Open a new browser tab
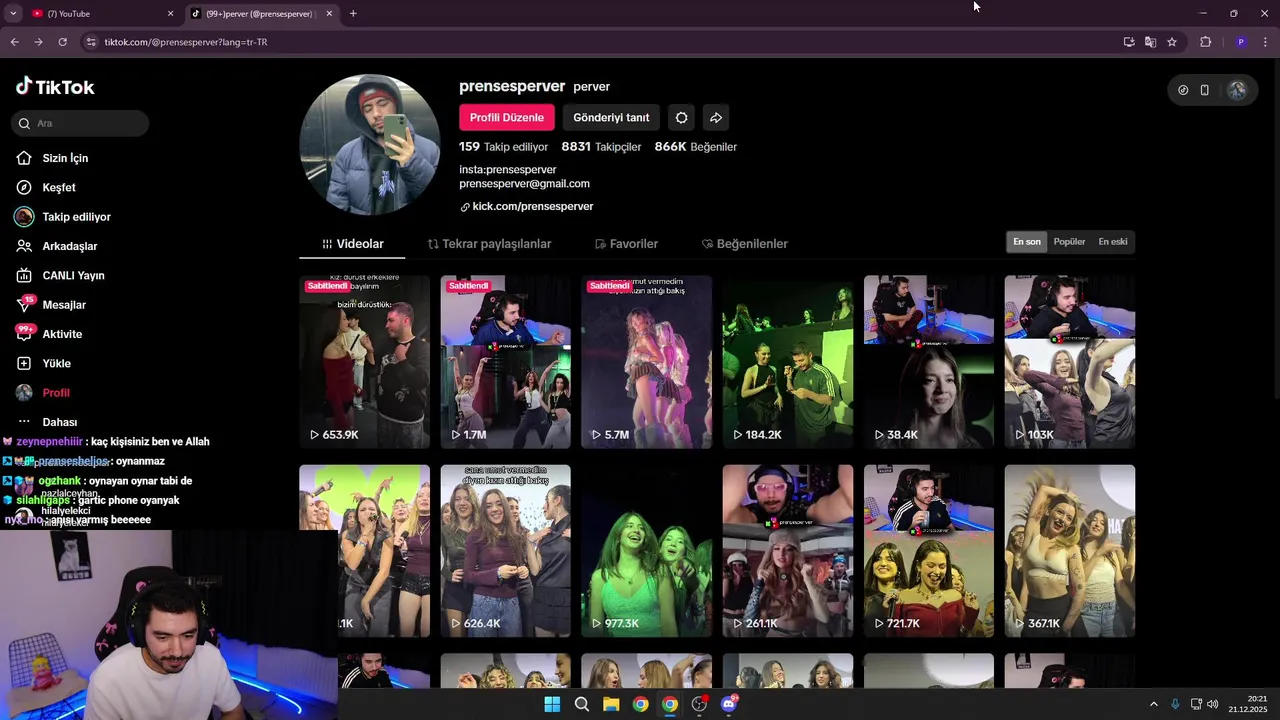The width and height of the screenshot is (1280, 720). (x=353, y=14)
